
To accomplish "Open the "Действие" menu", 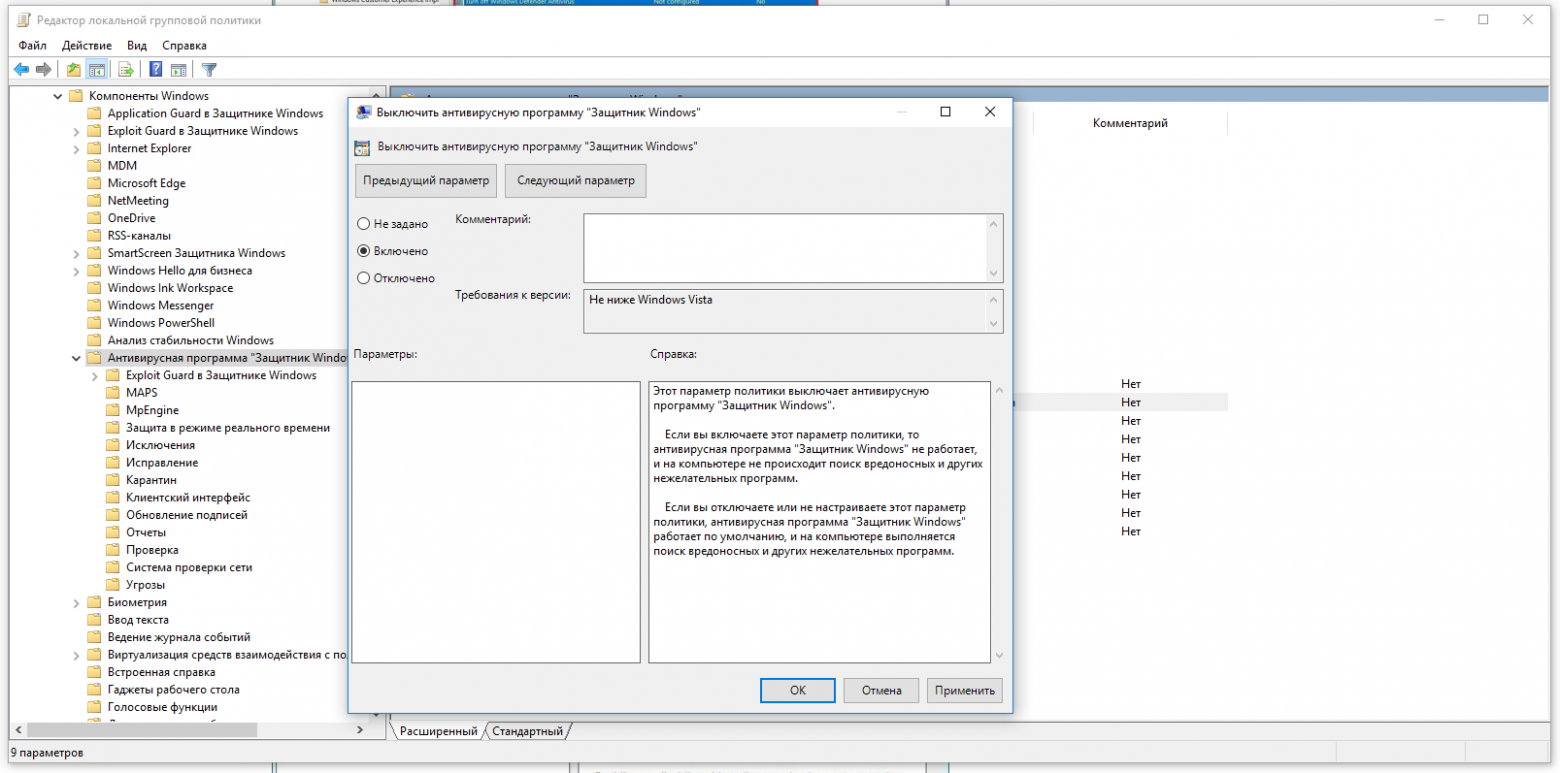I will [86, 45].
